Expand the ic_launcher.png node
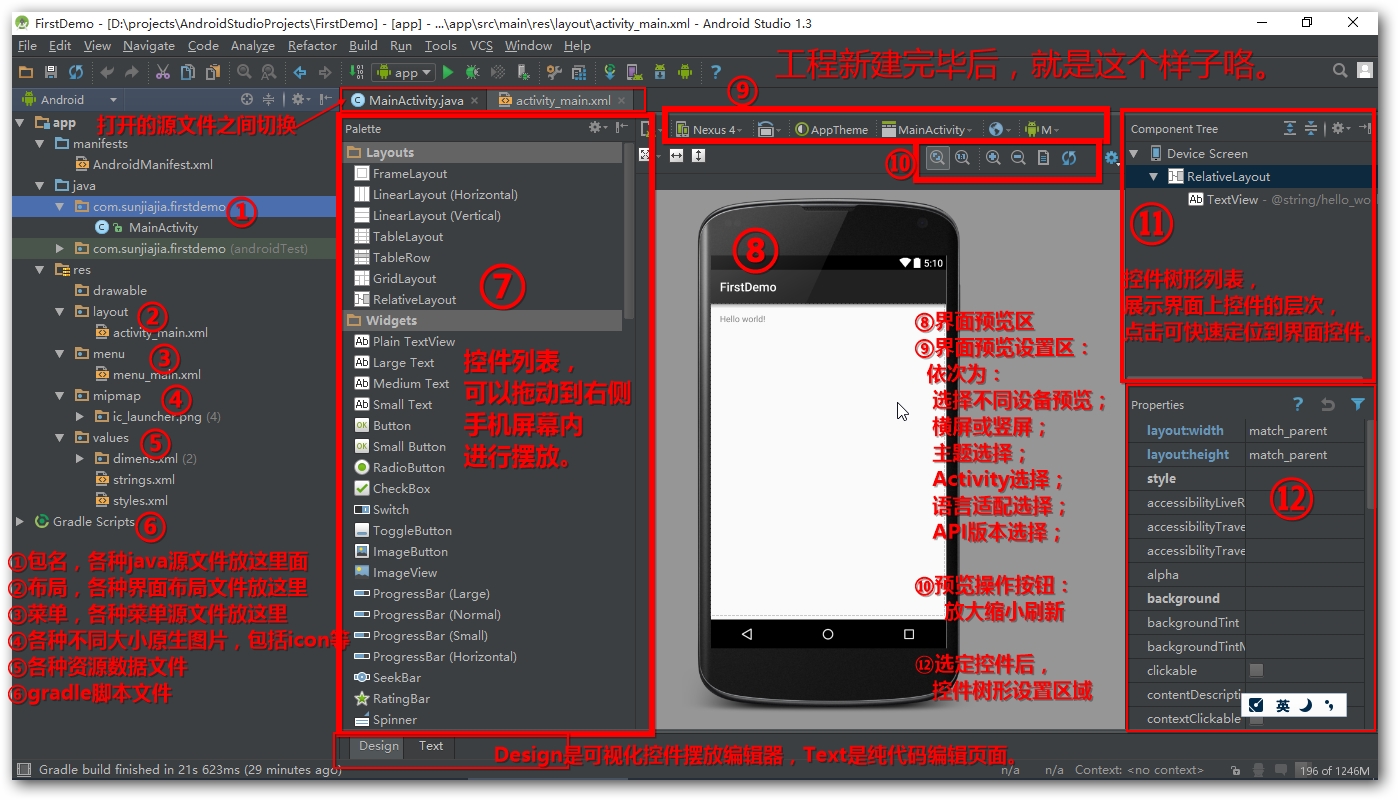 [80, 416]
